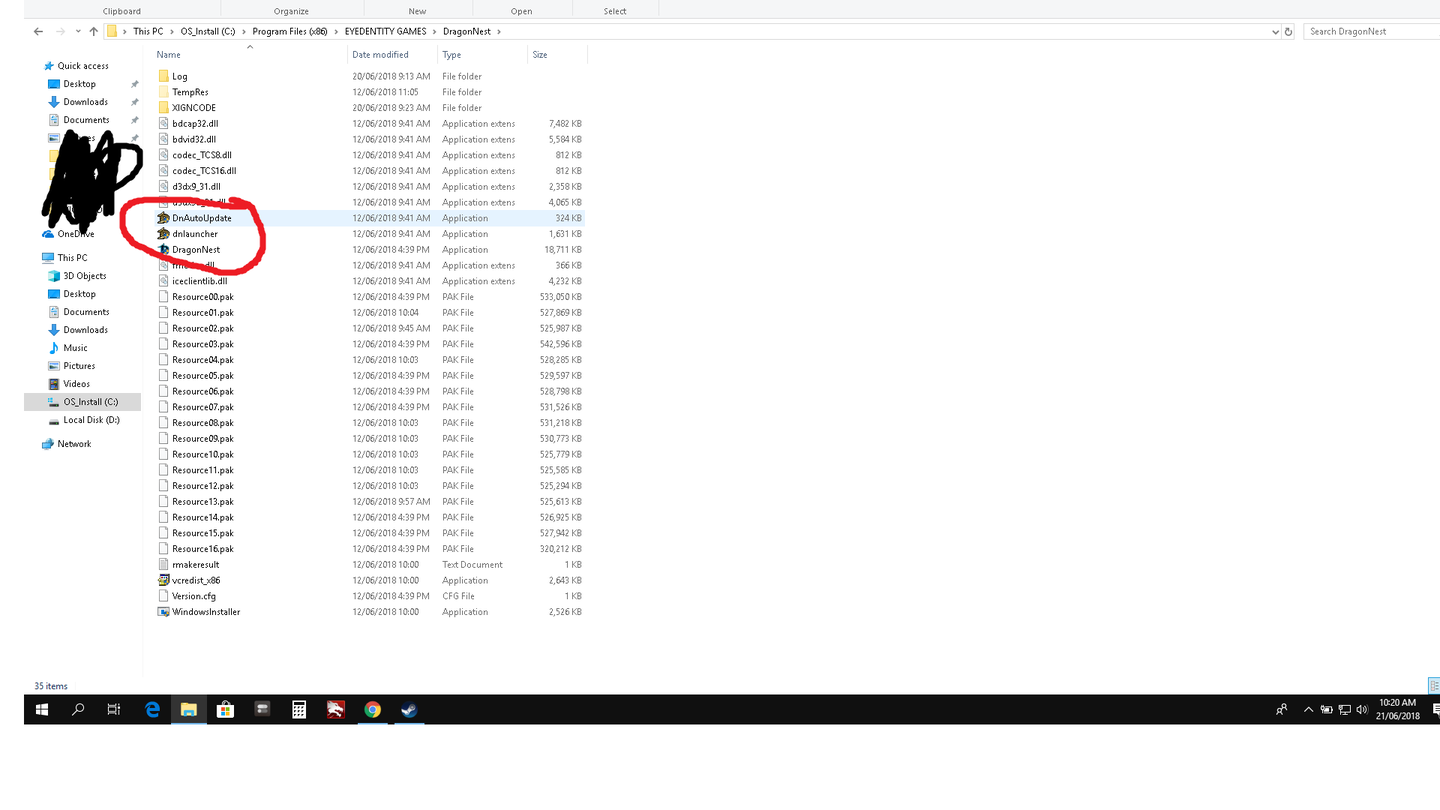1440x810 pixels.
Task: Go back with the Back arrow
Action: [x=38, y=31]
